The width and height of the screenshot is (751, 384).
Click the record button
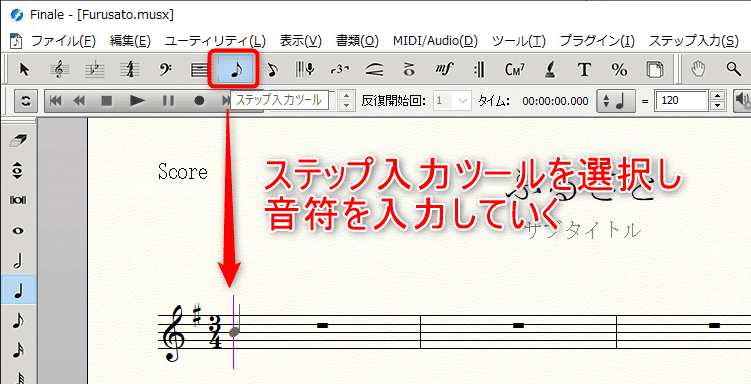point(199,101)
